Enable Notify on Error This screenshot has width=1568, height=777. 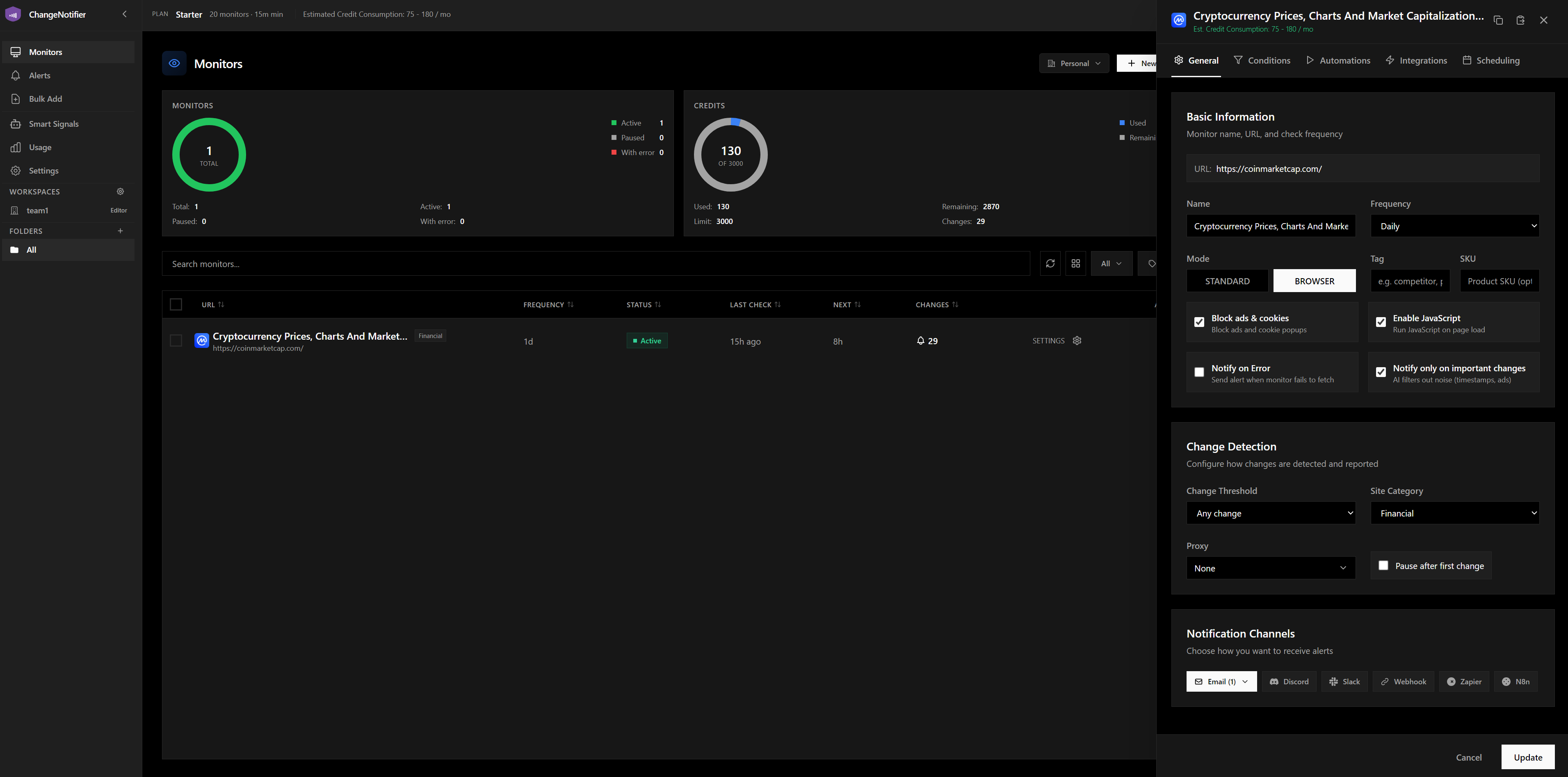point(1199,371)
